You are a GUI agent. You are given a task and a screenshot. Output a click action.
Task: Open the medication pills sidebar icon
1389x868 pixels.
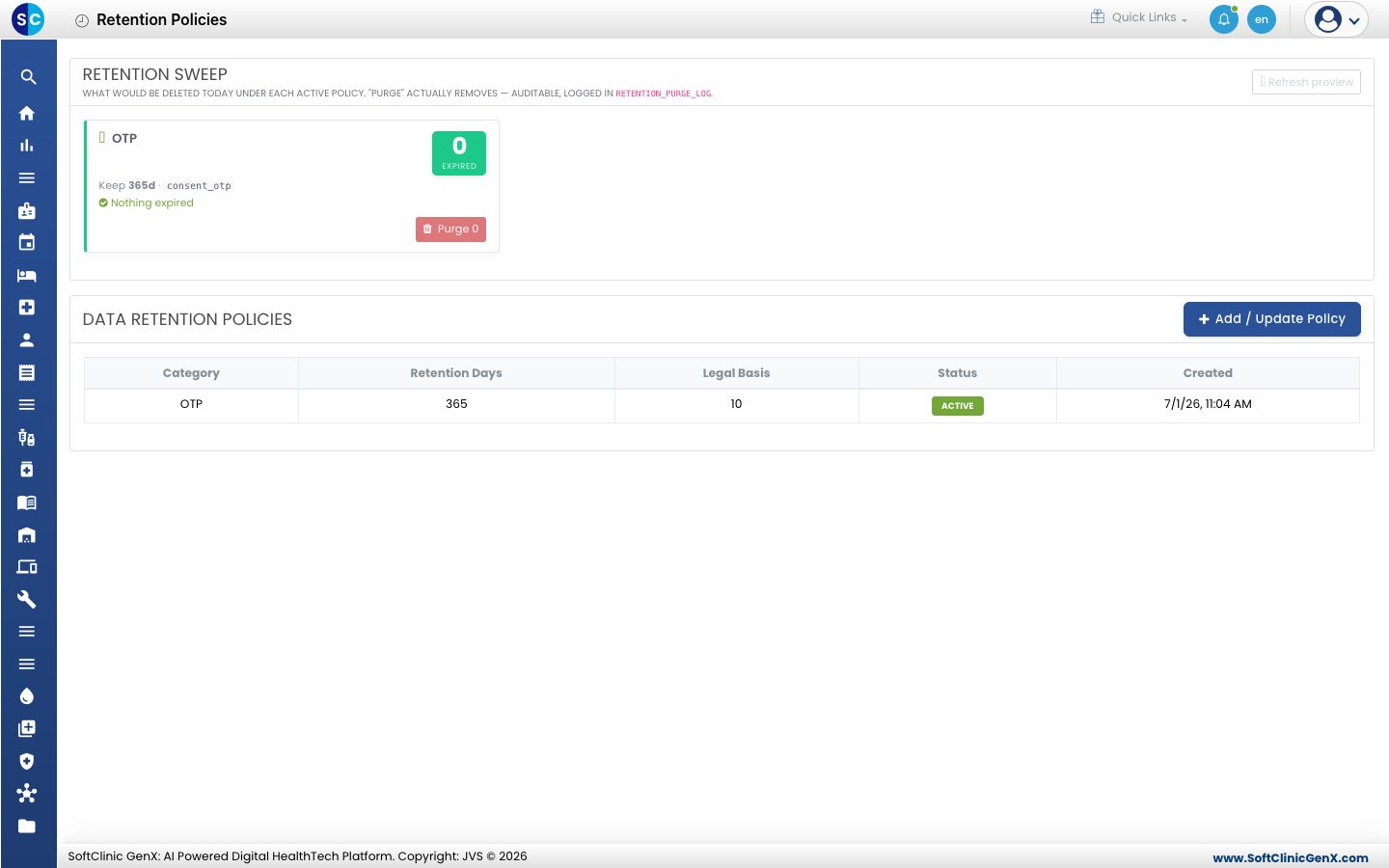pyautogui.click(x=27, y=438)
